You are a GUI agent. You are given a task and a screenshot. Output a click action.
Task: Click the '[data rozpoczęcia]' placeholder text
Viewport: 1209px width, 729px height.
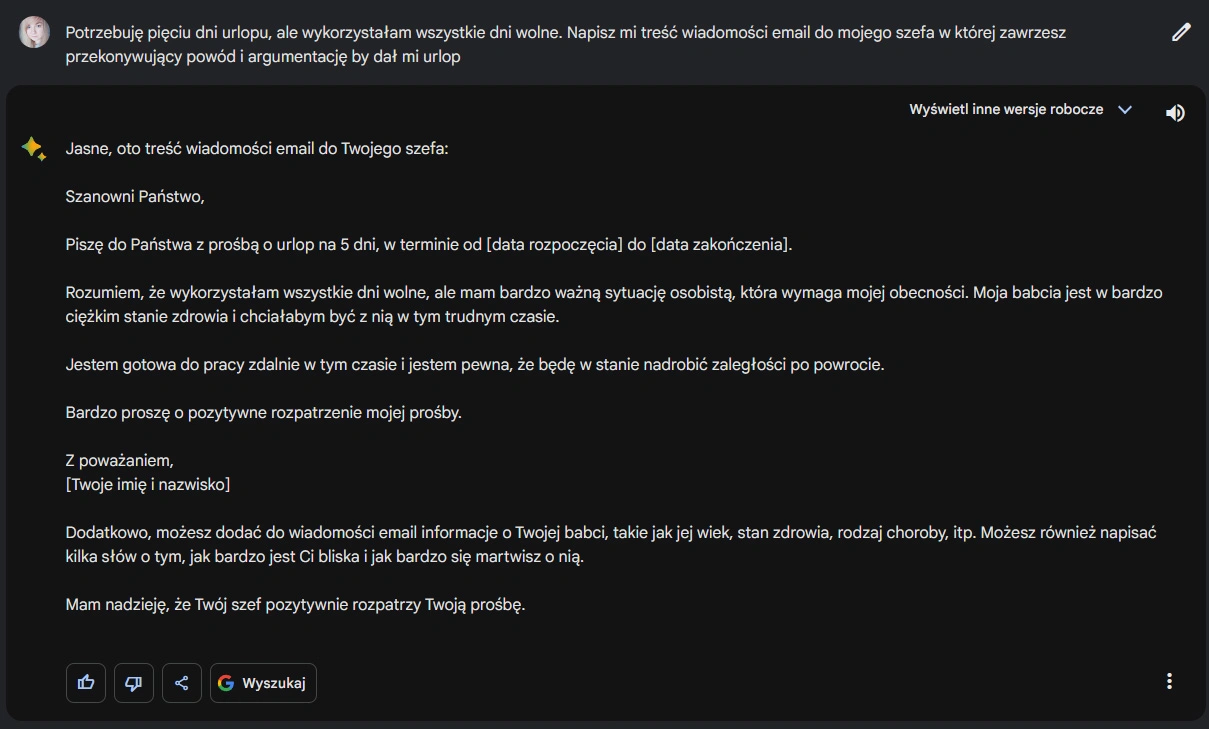pyautogui.click(x=554, y=245)
